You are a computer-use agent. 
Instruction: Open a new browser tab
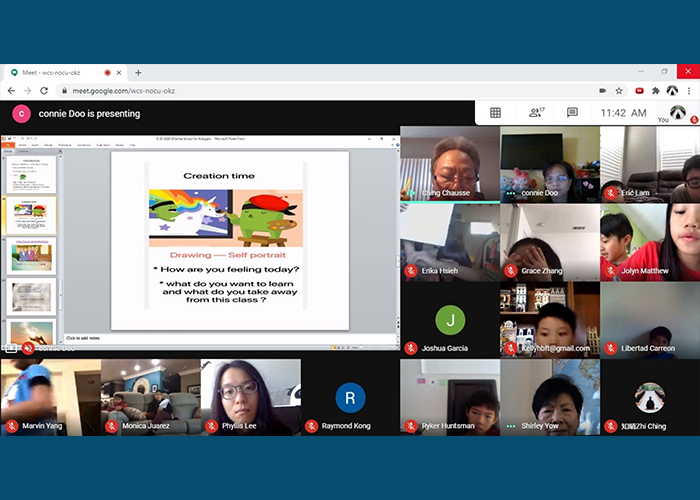point(138,72)
